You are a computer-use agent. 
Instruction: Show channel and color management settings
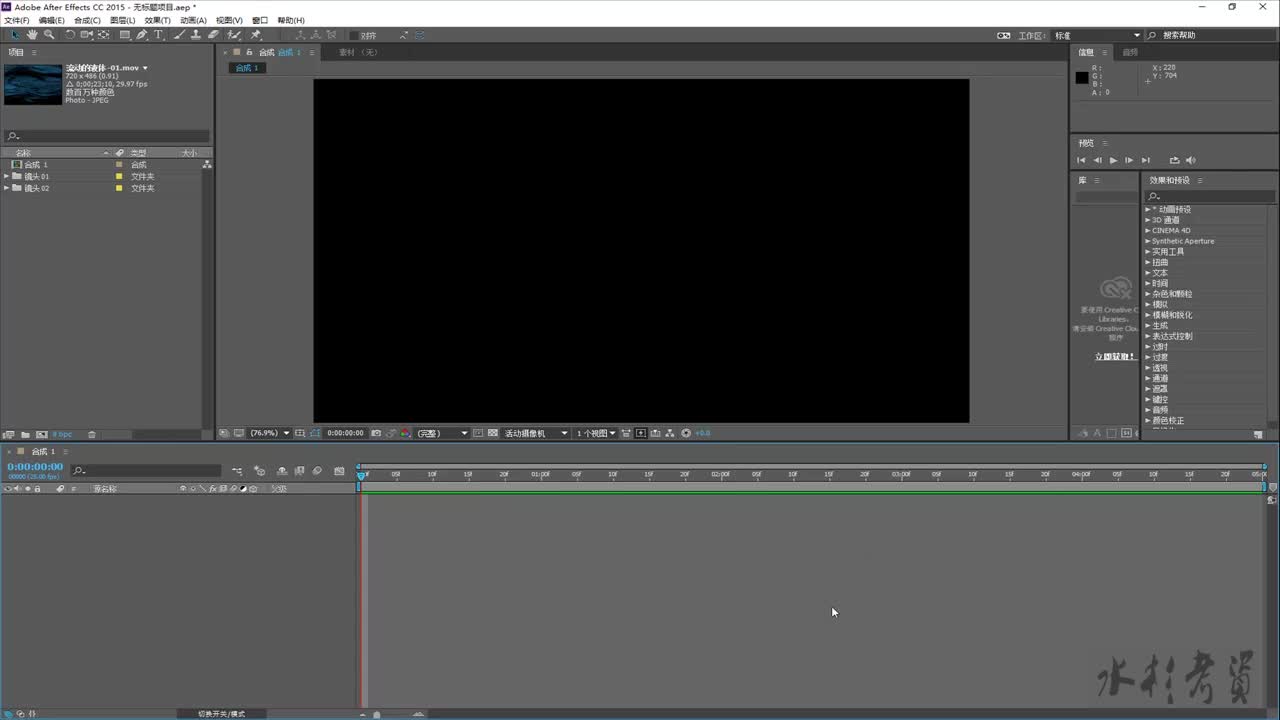[x=405, y=433]
